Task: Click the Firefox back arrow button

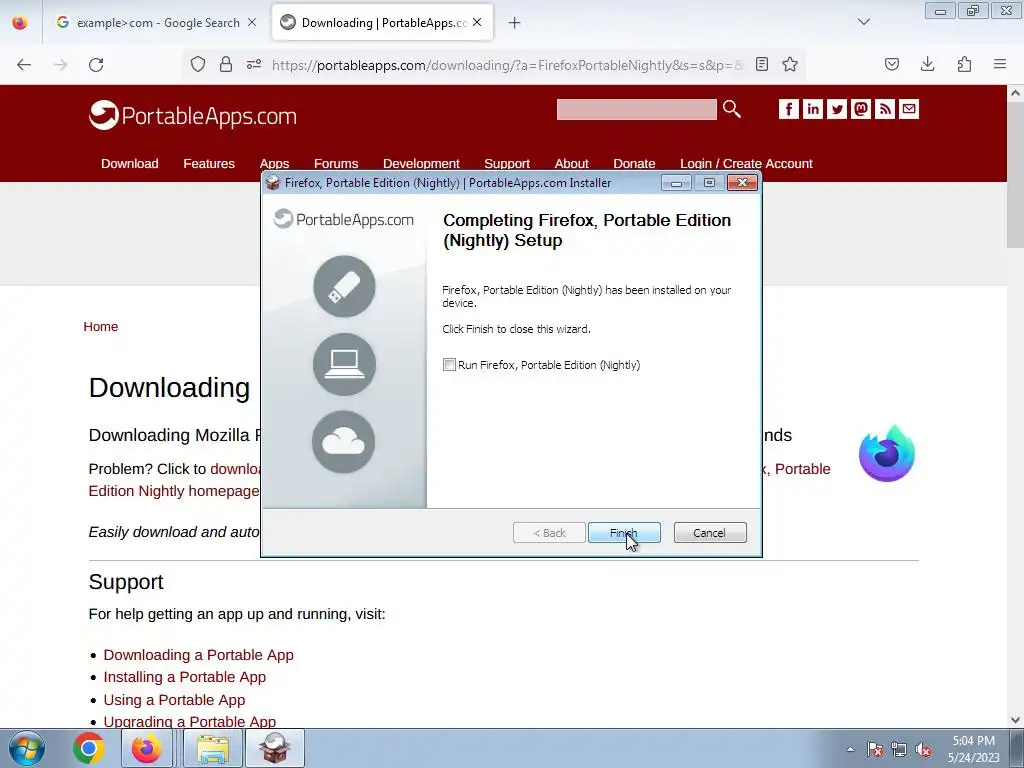Action: coord(24,65)
